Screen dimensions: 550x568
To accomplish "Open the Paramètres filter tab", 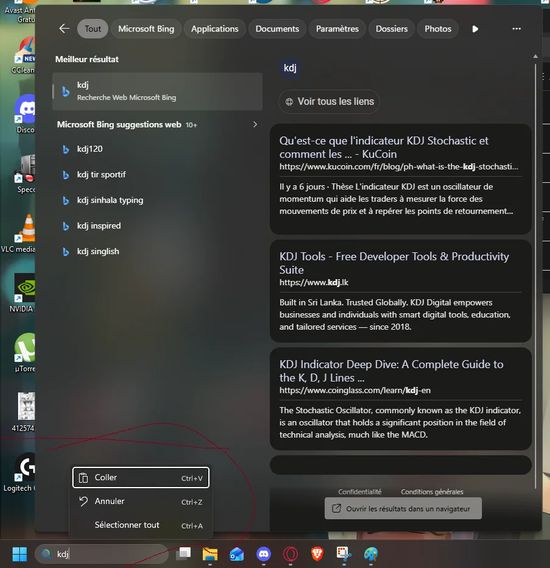I will (x=337, y=29).
